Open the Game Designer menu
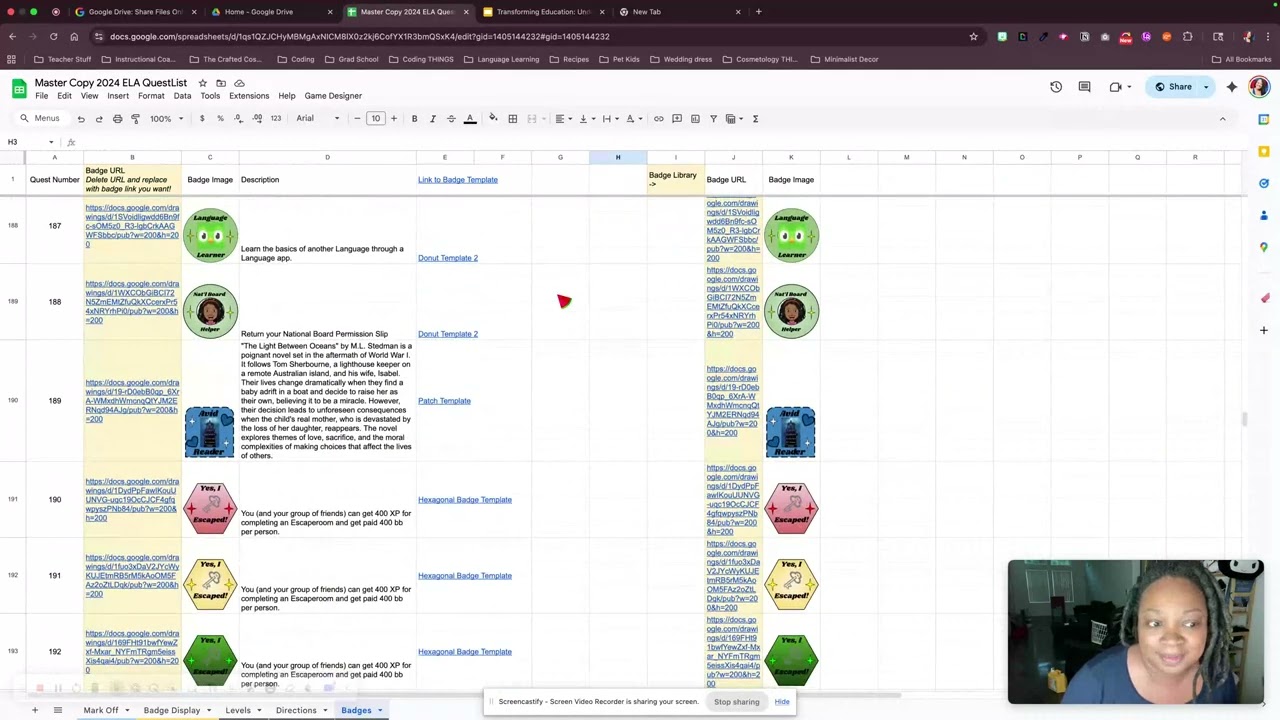This screenshot has width=1280, height=720. 333,96
